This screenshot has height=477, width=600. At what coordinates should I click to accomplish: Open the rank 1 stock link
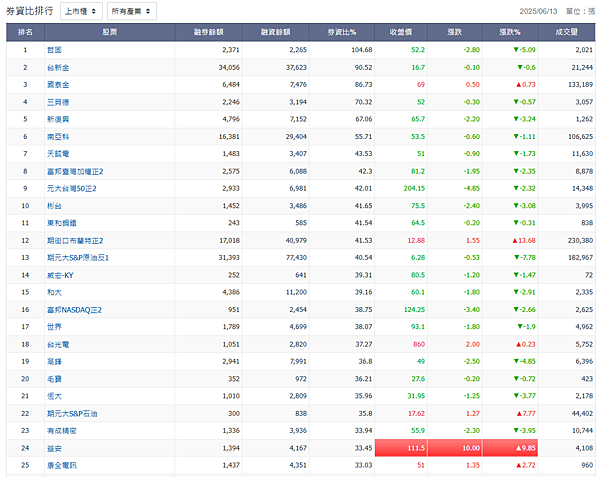pos(54,50)
